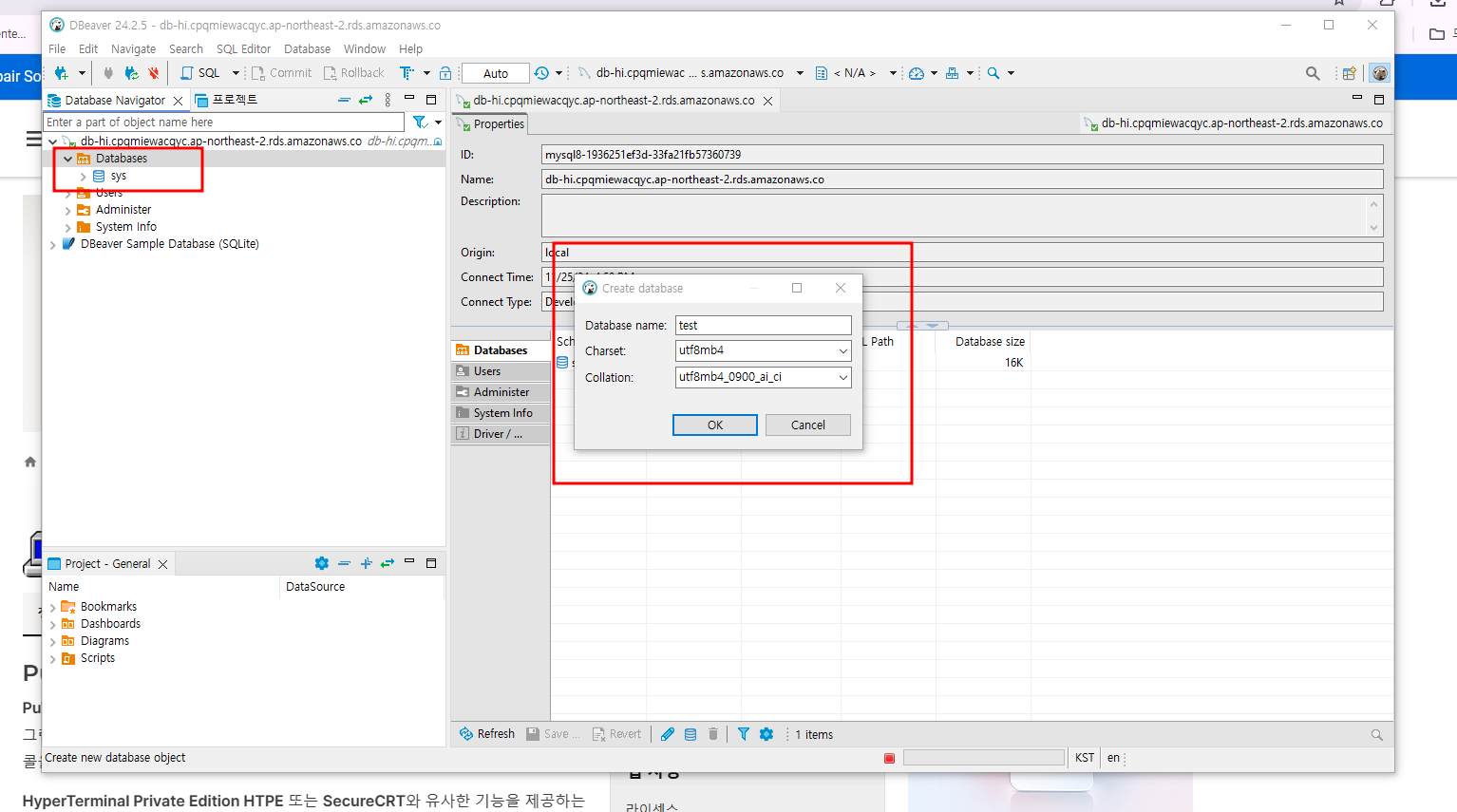Click the network/driver tools icon in the toolbar
Screen dimensions: 1457x812
pyautogui.click(x=953, y=73)
